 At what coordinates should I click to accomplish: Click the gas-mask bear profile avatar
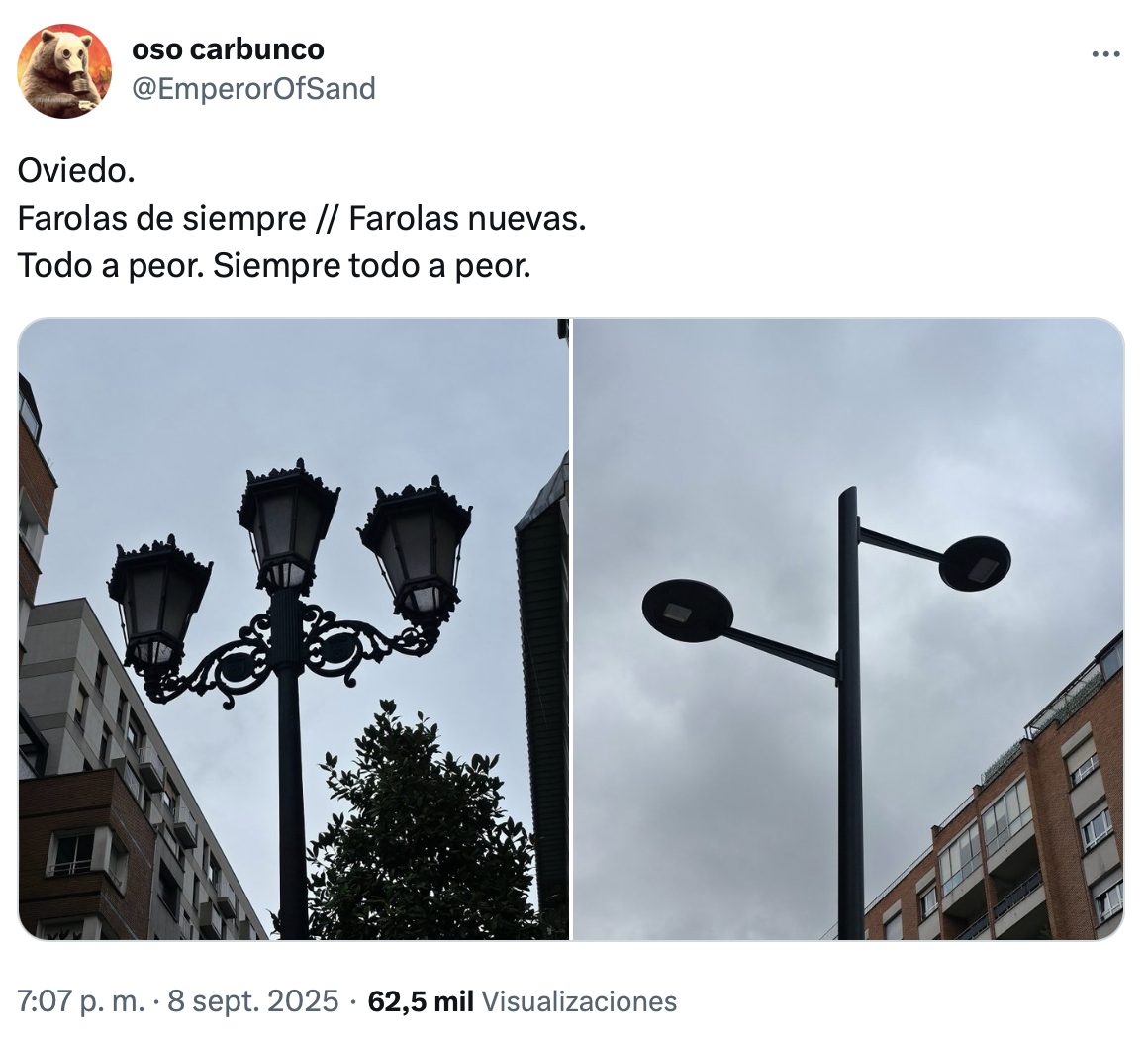coord(64,71)
